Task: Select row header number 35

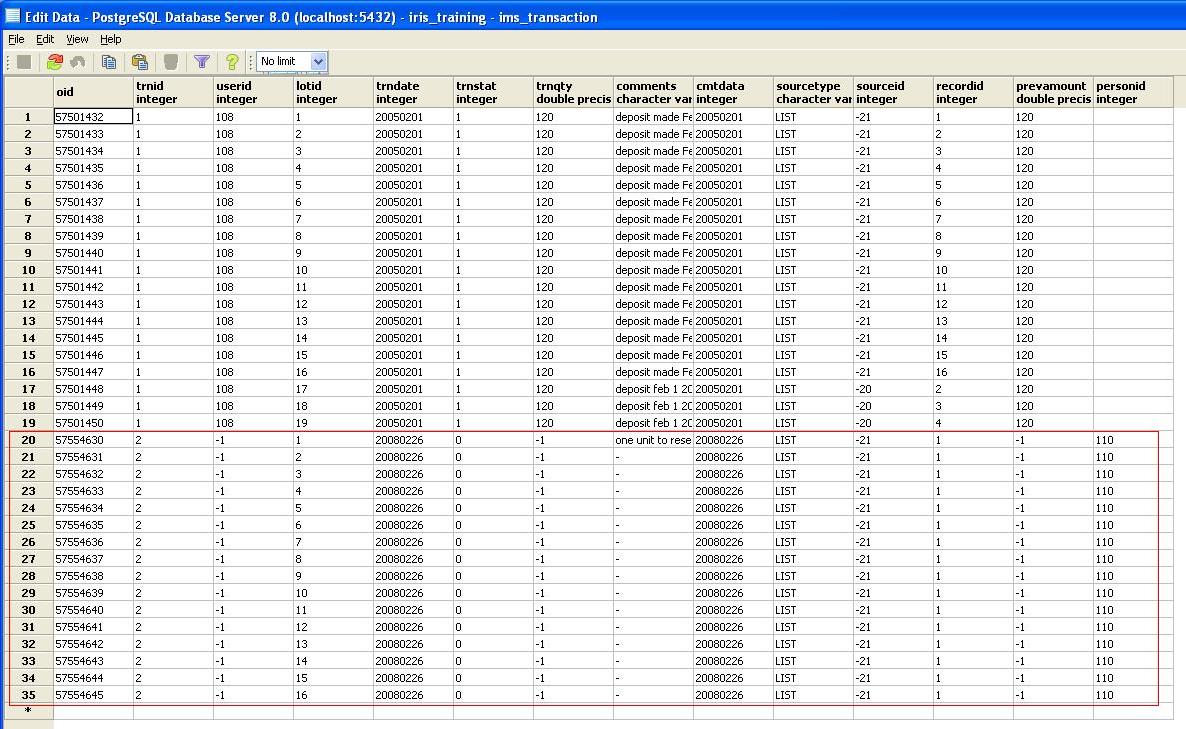Action: [x=28, y=695]
